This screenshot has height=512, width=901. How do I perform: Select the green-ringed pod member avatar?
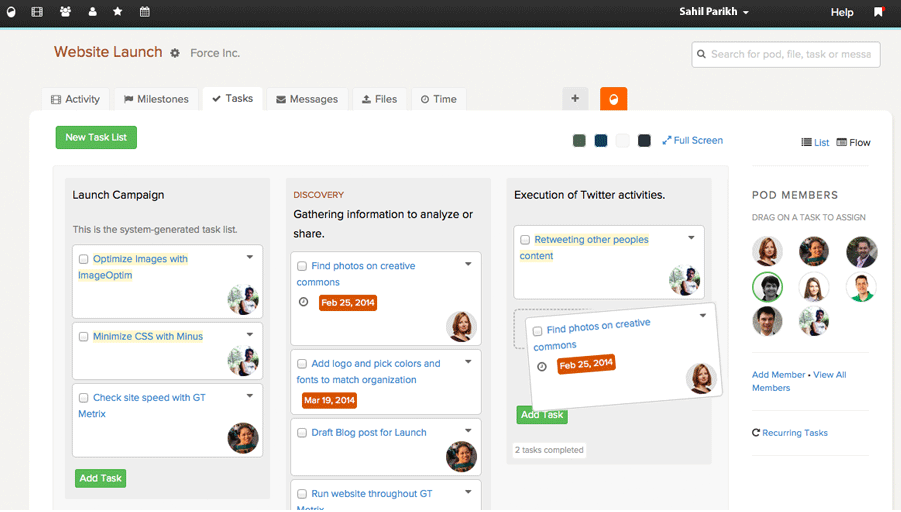767,287
